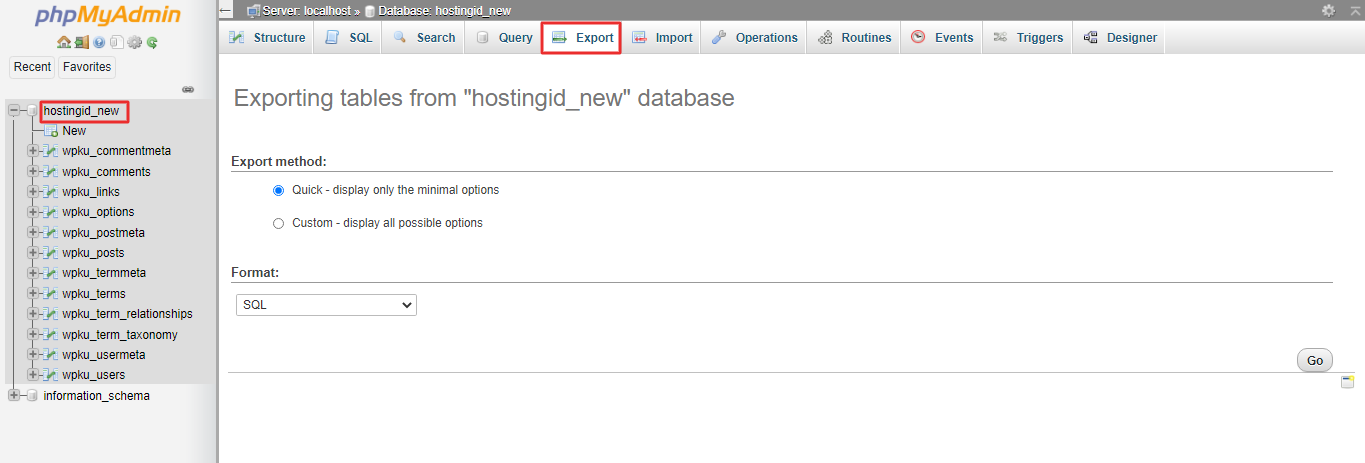Open the console note icon below Go
This screenshot has width=1365, height=463.
click(1347, 382)
